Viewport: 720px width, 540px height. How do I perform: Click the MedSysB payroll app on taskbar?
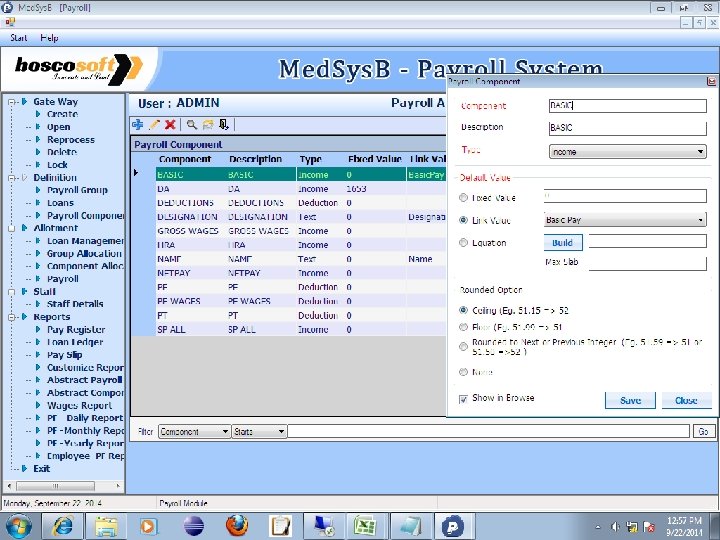[455, 526]
